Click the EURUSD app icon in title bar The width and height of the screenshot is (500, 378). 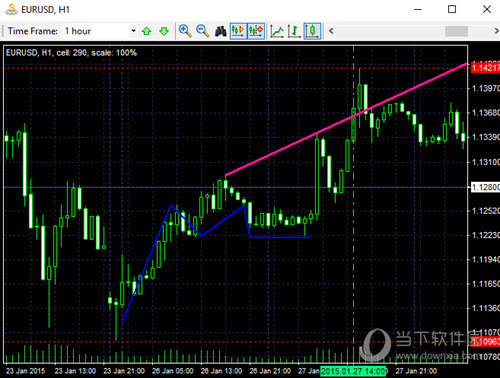(11, 9)
